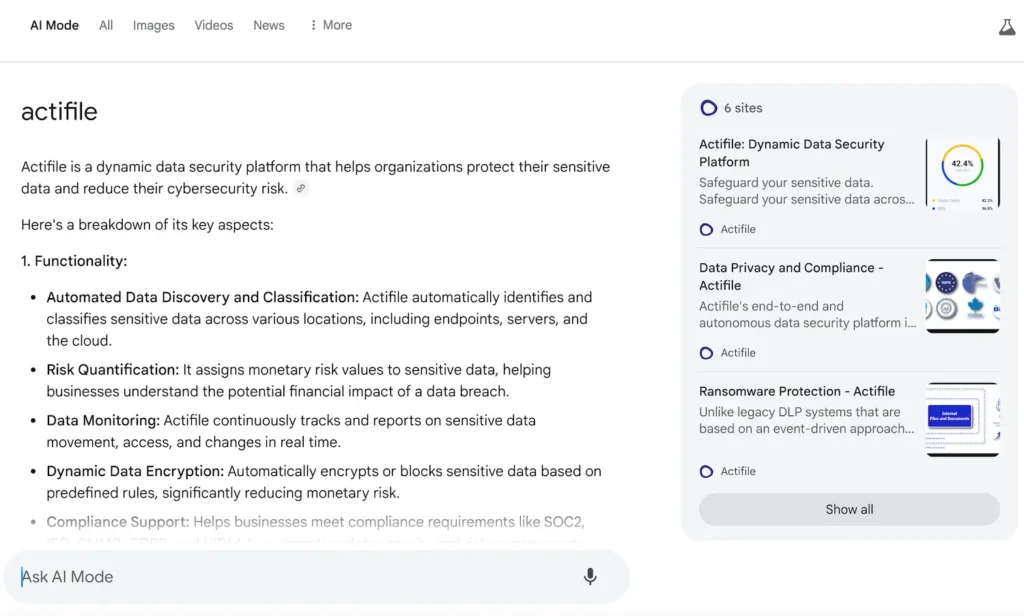Click Actifile favicon under Data Privacy and Compliance
This screenshot has width=1024, height=616.
[706, 353]
